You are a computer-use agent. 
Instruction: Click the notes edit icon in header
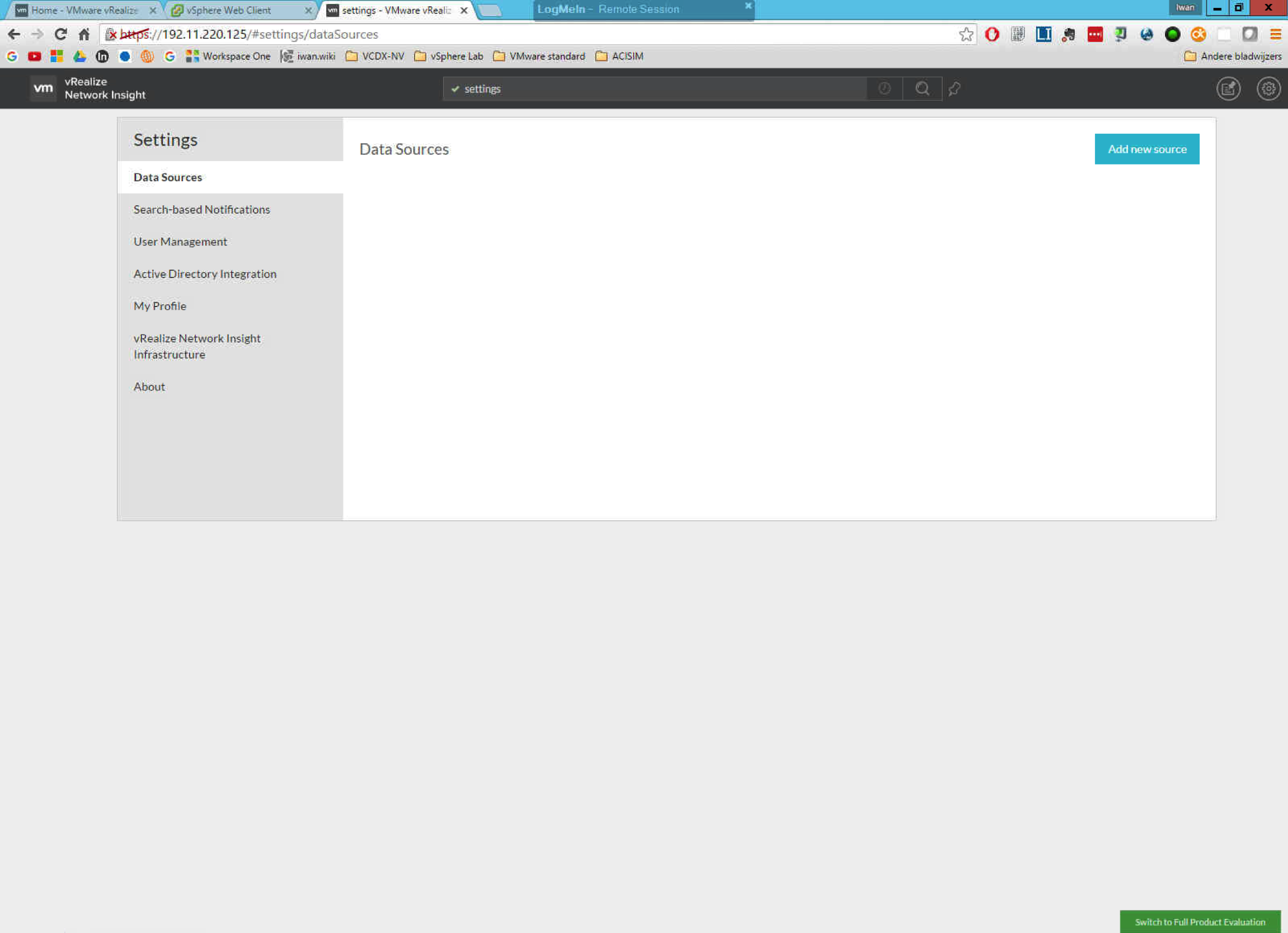1228,88
